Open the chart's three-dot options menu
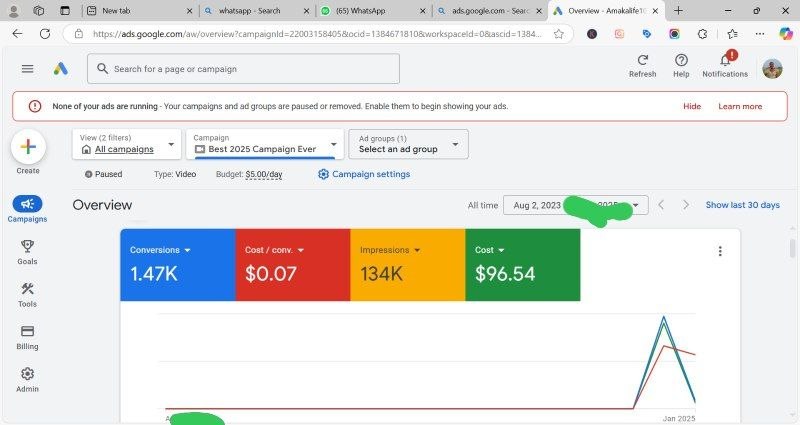This screenshot has height=425, width=800. tap(720, 252)
